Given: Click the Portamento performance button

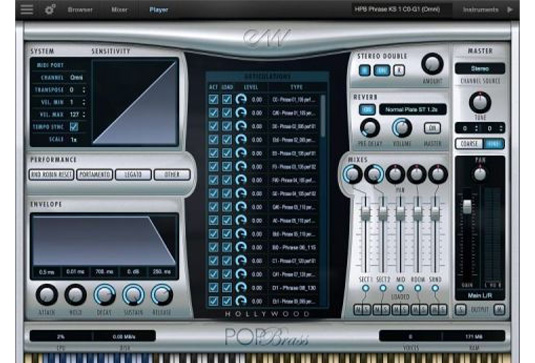Looking at the screenshot, I should 95,175.
